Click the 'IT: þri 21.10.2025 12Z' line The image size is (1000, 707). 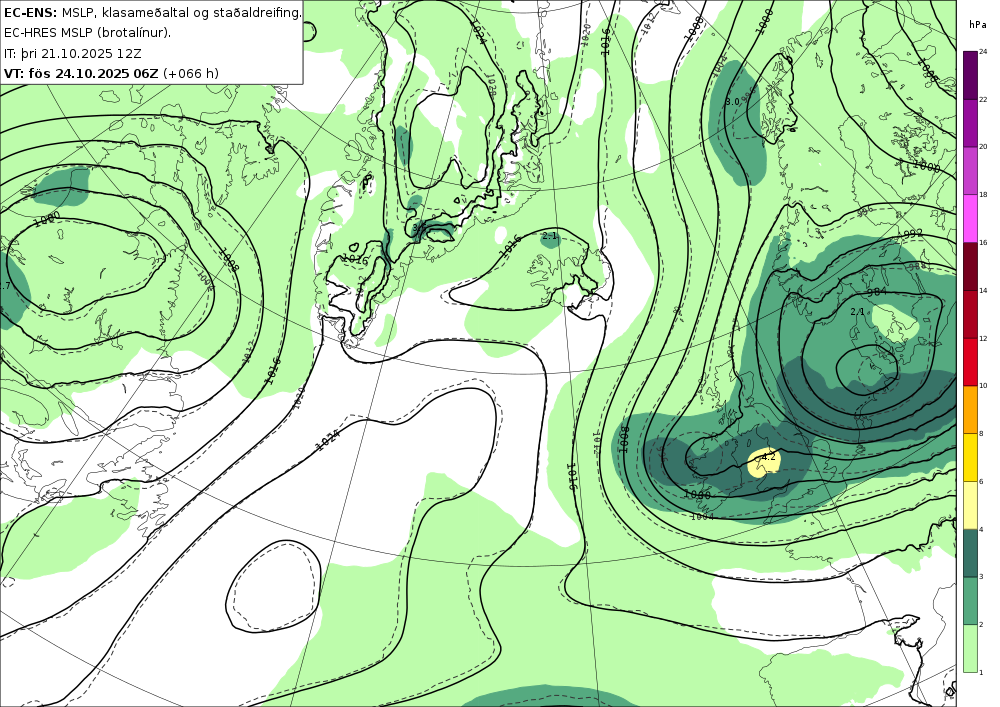tap(73, 53)
